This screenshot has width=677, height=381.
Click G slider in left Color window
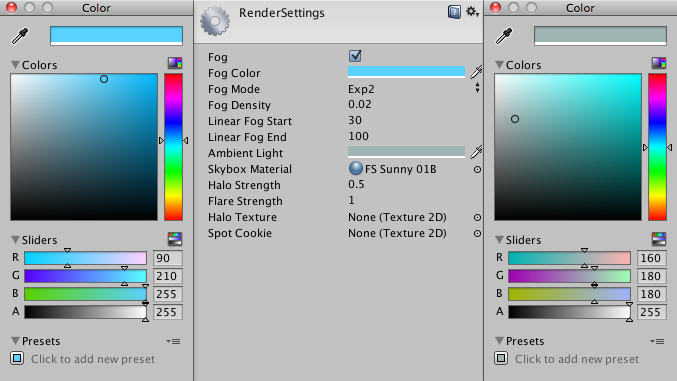tap(85, 276)
